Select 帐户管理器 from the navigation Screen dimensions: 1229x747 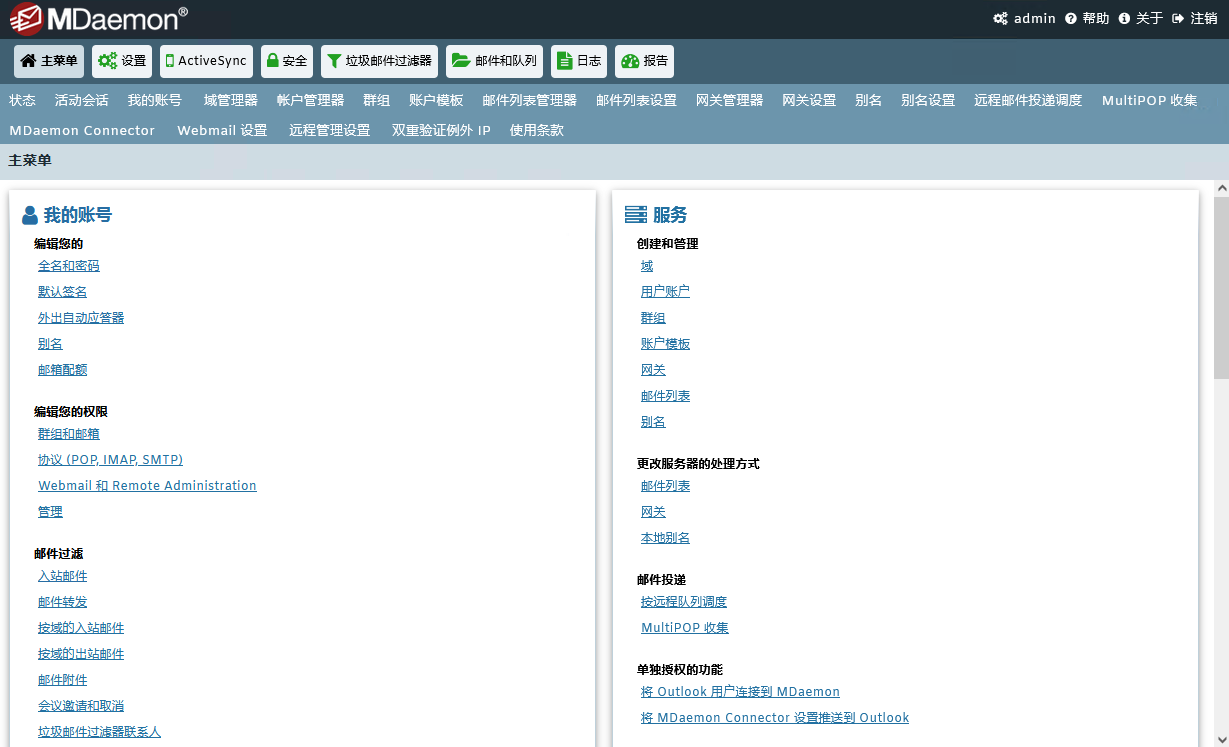pos(309,99)
